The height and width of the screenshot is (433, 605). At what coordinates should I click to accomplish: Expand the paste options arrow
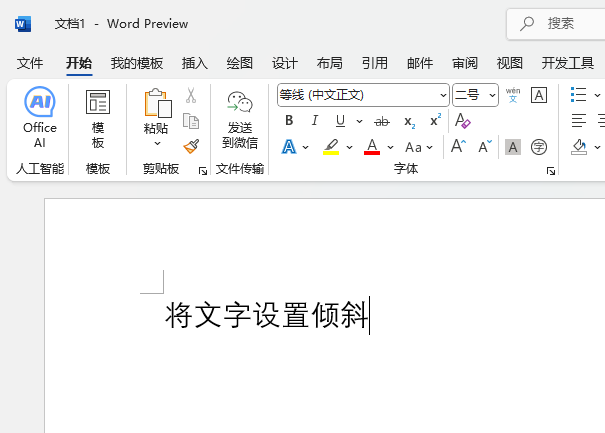[157, 144]
